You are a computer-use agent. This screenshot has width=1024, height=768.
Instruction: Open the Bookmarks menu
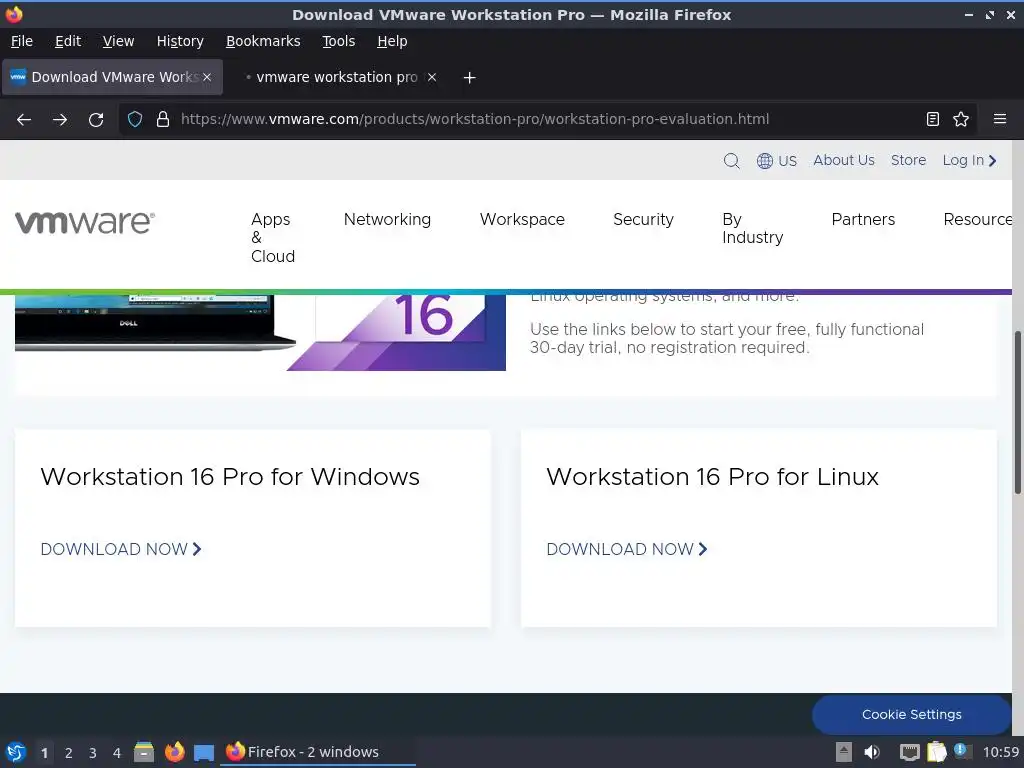pyautogui.click(x=263, y=41)
